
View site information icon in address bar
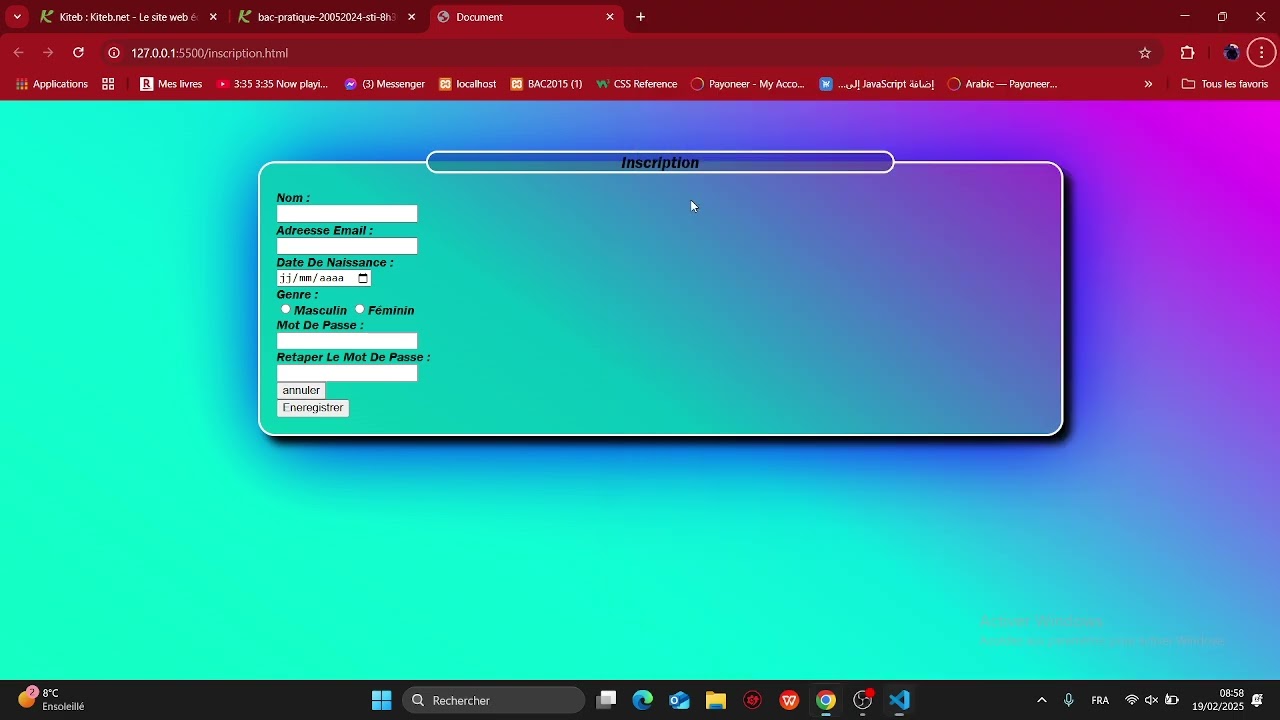click(114, 53)
